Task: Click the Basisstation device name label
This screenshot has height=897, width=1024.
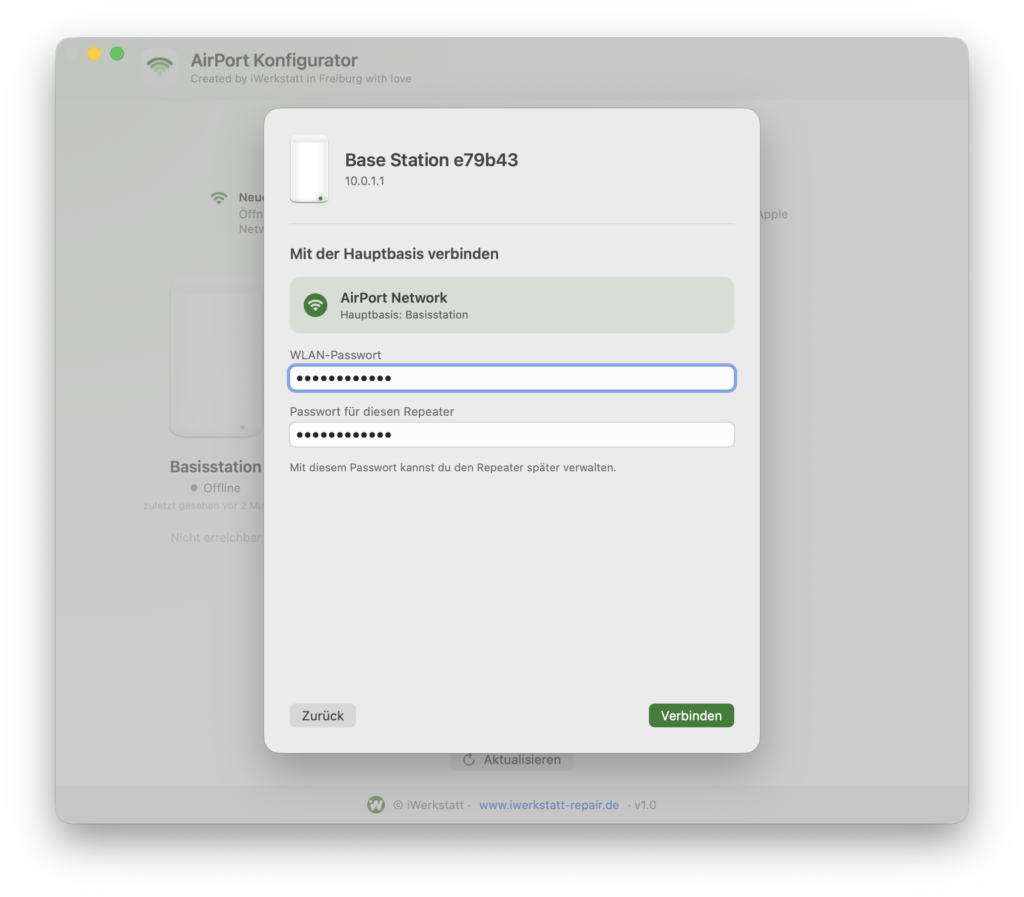Action: [216, 467]
